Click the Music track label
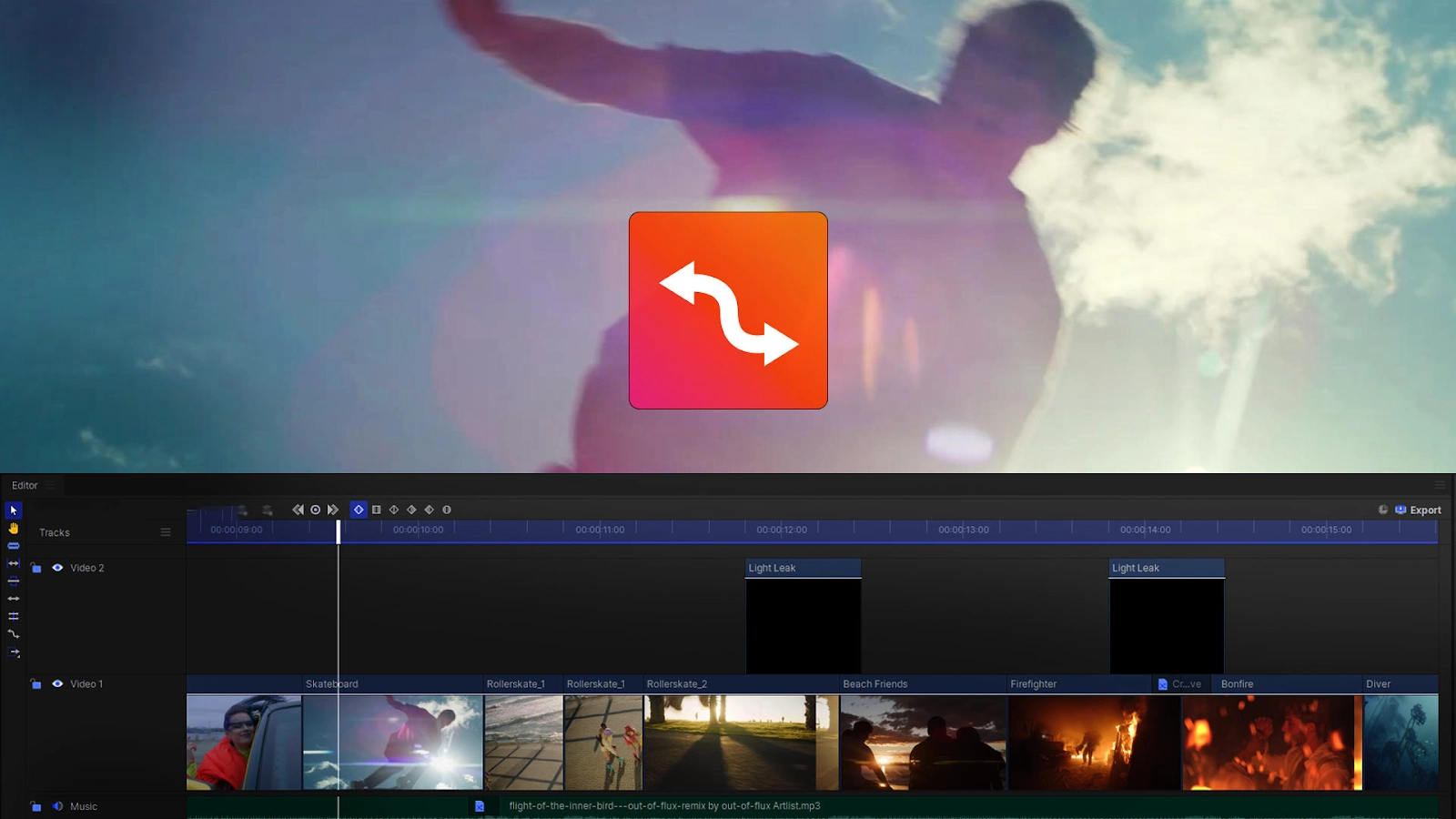This screenshot has height=819, width=1456. pyautogui.click(x=84, y=806)
